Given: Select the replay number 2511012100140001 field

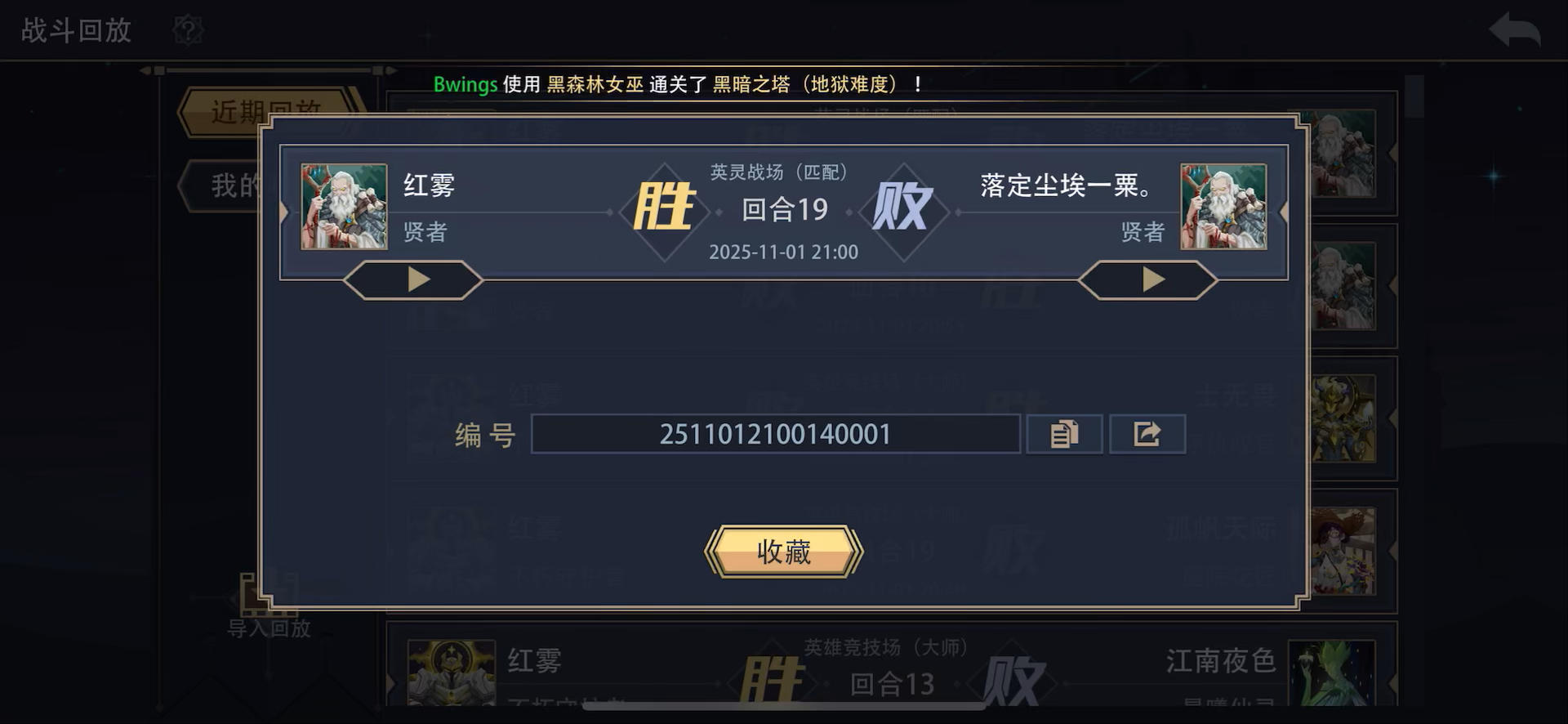Looking at the screenshot, I should (x=775, y=434).
